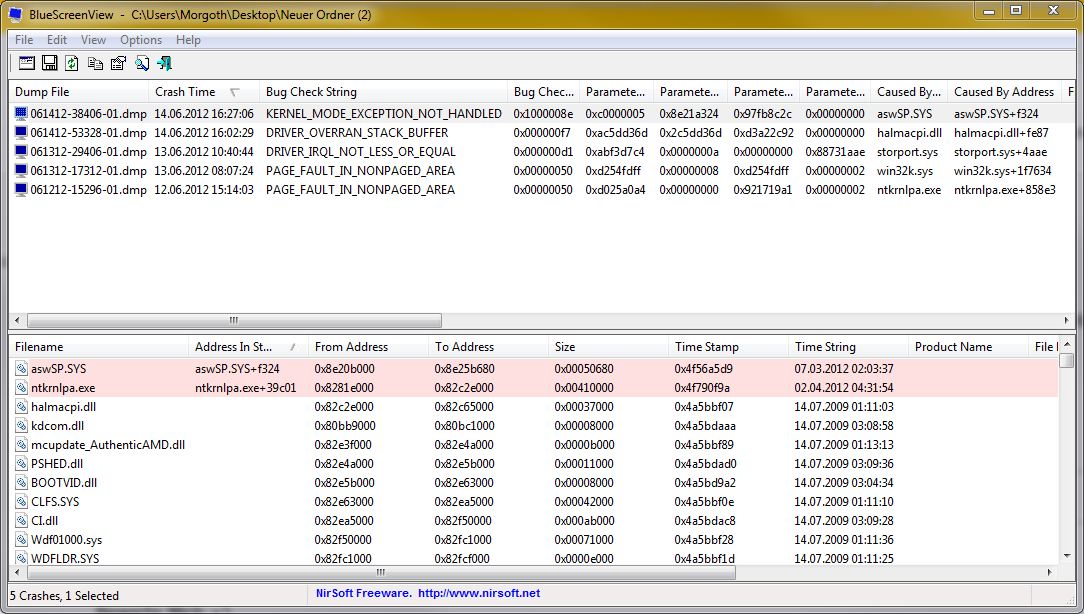The image size is (1084, 614).
Task: Sort lower pane by Time Stamp column
Action: click(729, 347)
